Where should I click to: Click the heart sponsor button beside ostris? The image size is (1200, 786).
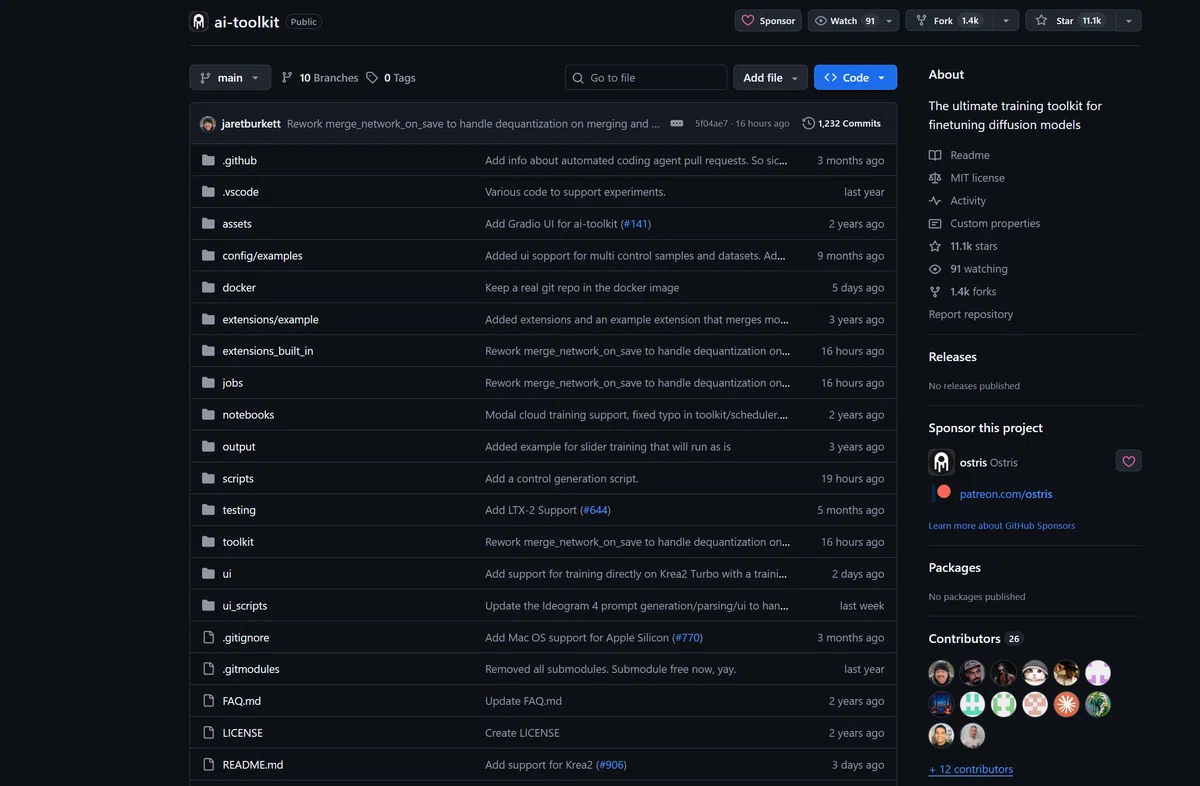tap(1129, 461)
